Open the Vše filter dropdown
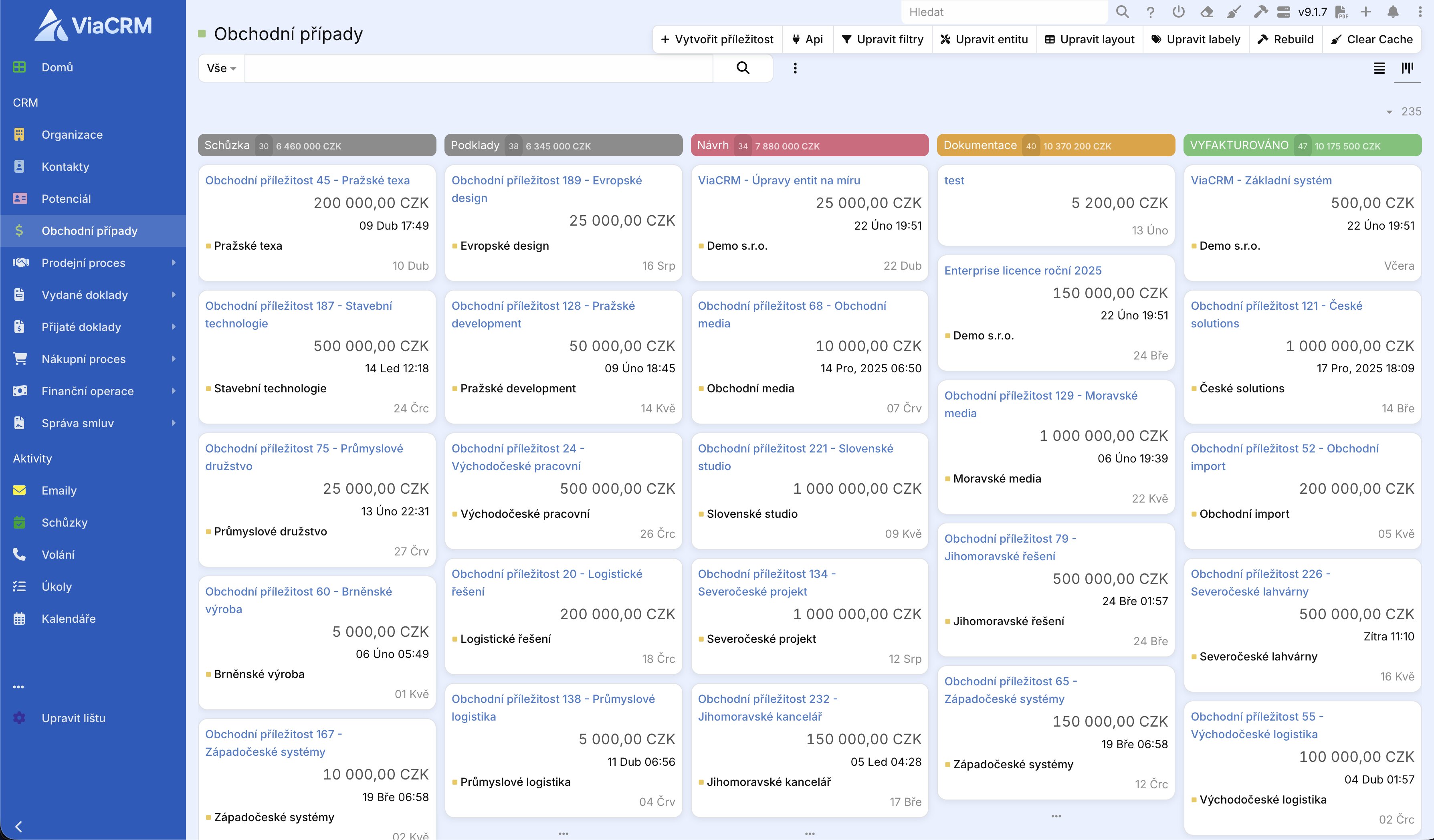 221,68
